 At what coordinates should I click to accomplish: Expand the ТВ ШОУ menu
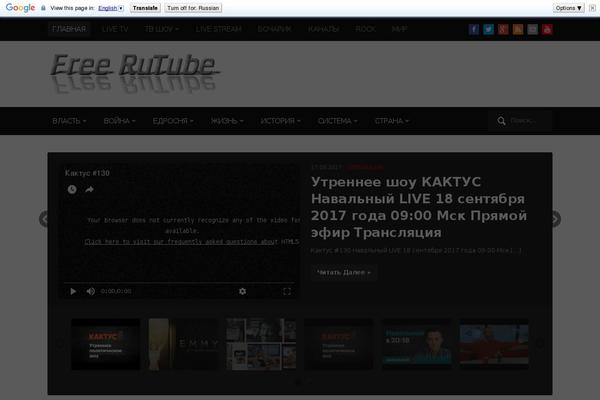point(161,29)
